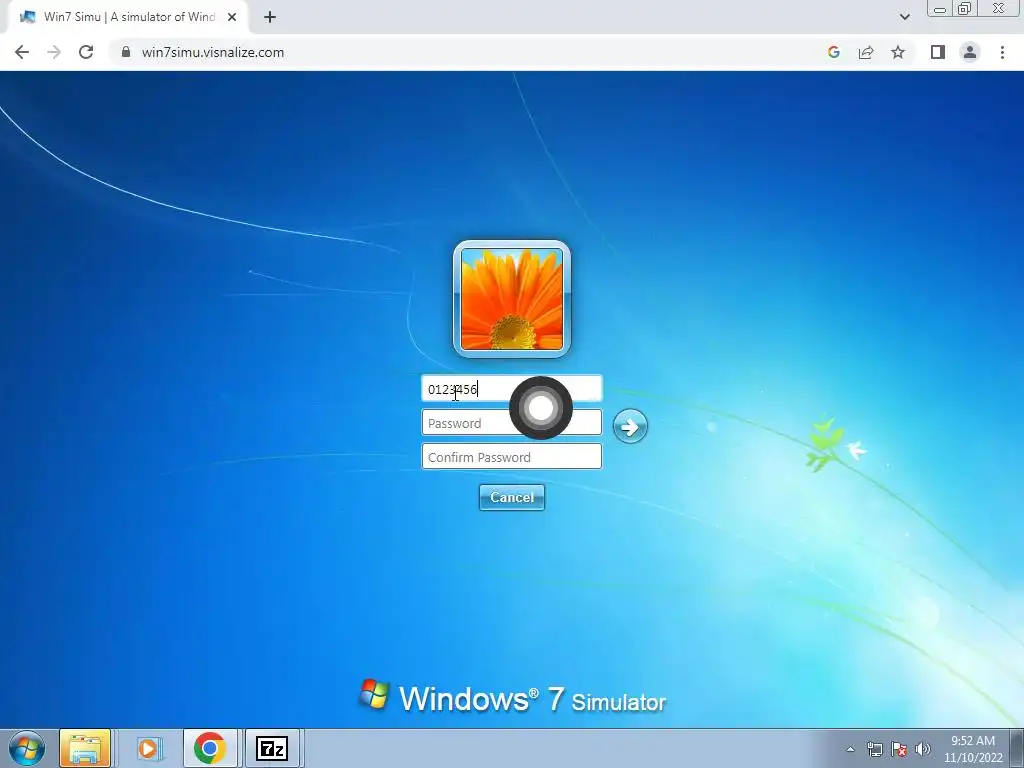Click the volume speaker tray icon
The image size is (1024, 768).
pyautogui.click(x=923, y=749)
